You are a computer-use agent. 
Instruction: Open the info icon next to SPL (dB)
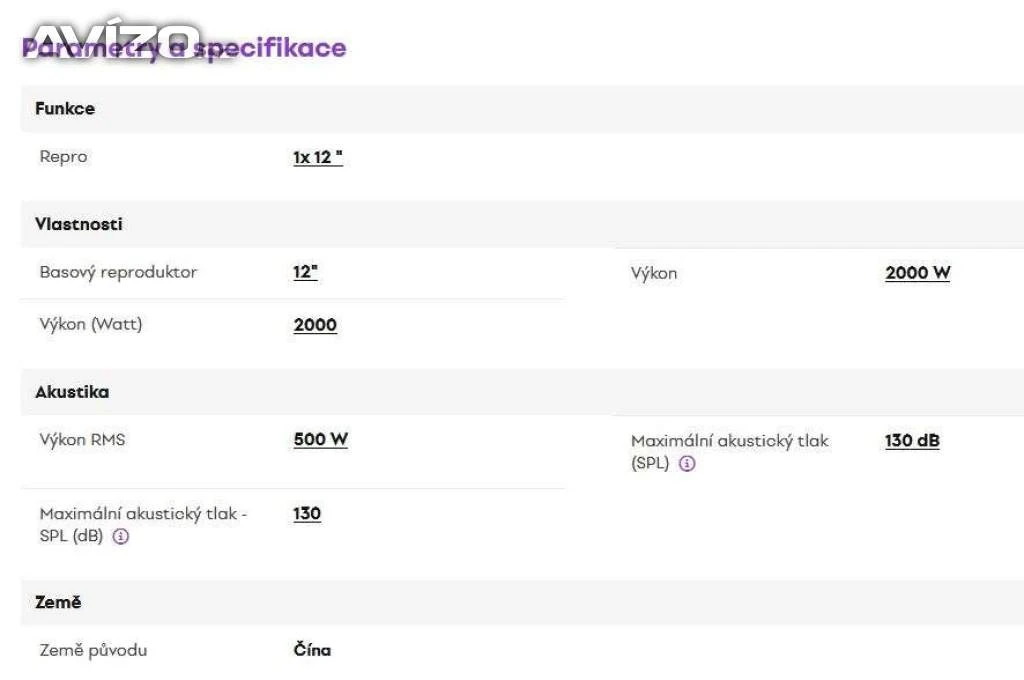(121, 536)
